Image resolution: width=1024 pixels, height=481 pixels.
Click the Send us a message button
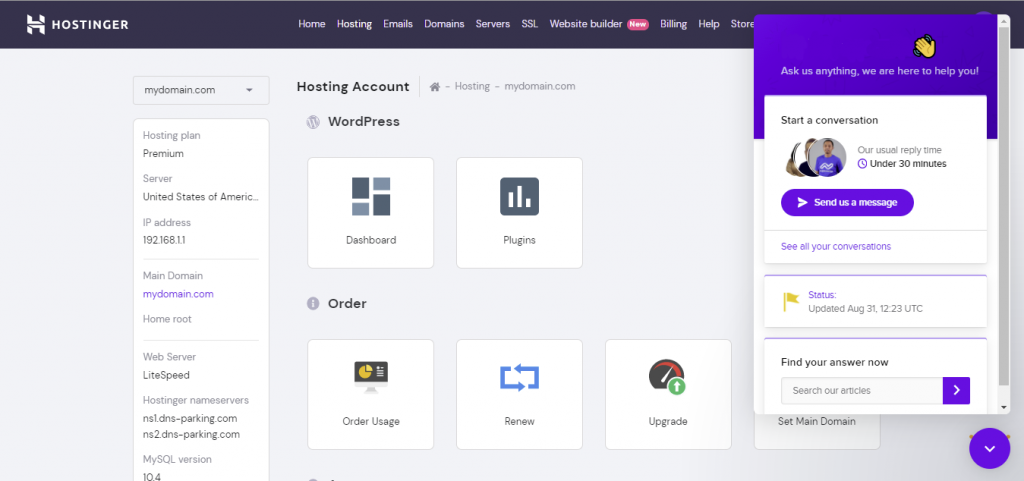click(x=847, y=202)
